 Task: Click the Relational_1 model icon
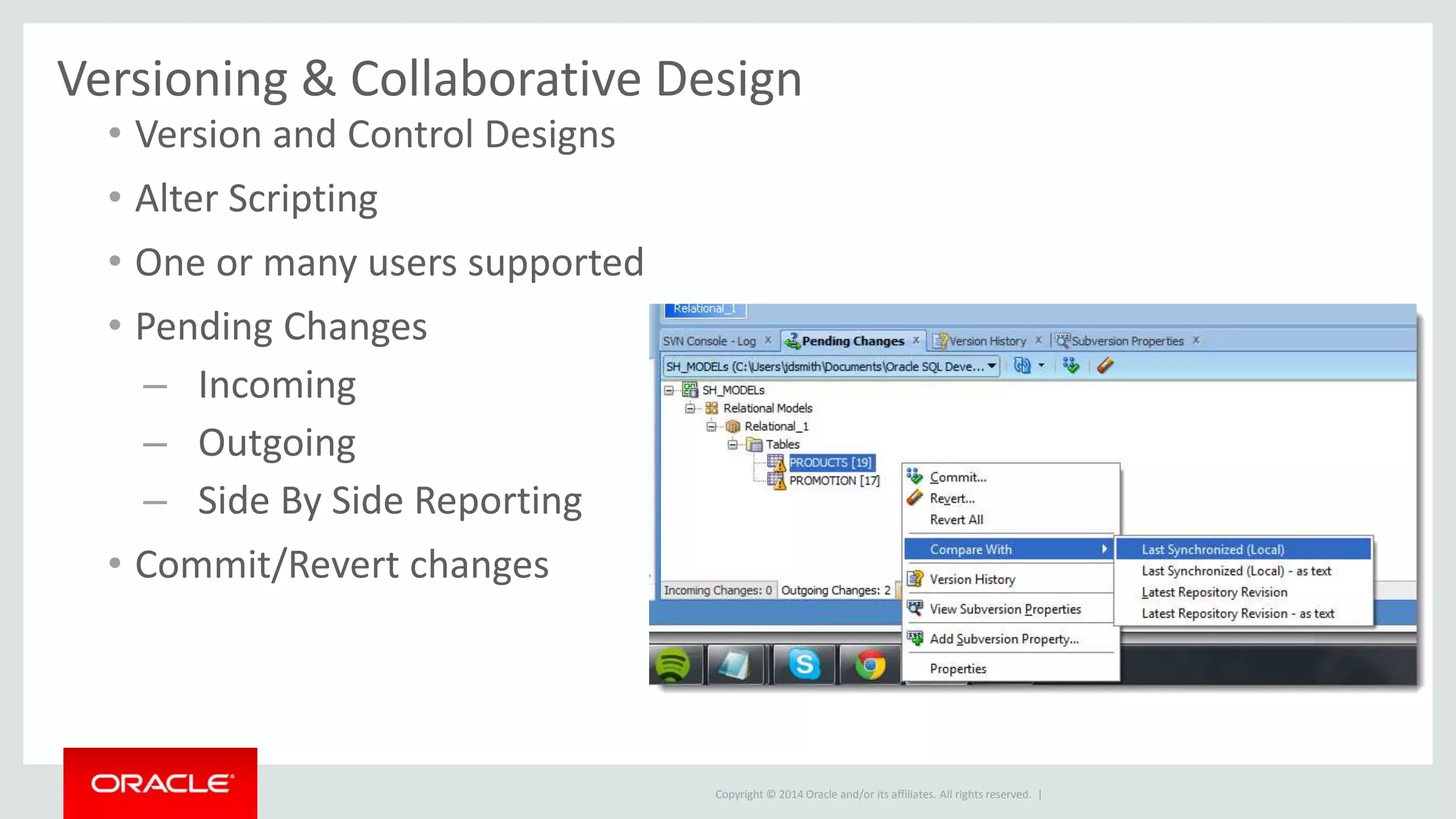point(733,427)
